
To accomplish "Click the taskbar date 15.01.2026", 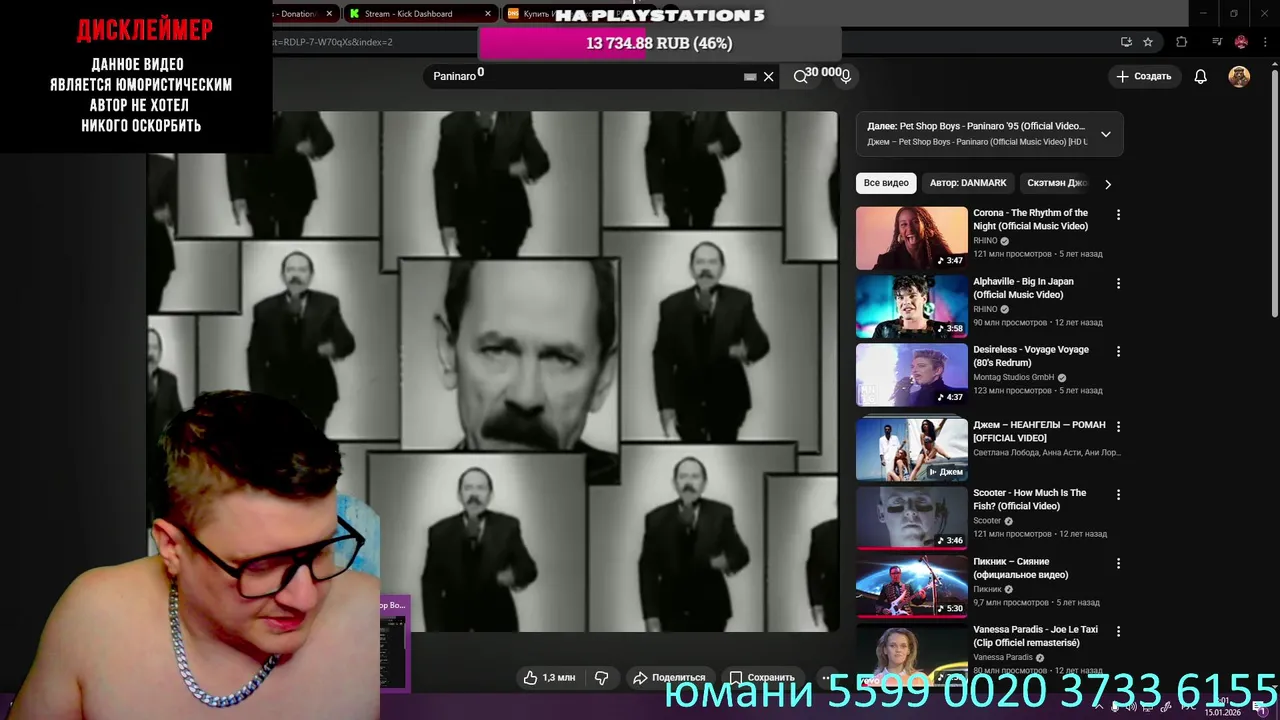I will [1221, 712].
